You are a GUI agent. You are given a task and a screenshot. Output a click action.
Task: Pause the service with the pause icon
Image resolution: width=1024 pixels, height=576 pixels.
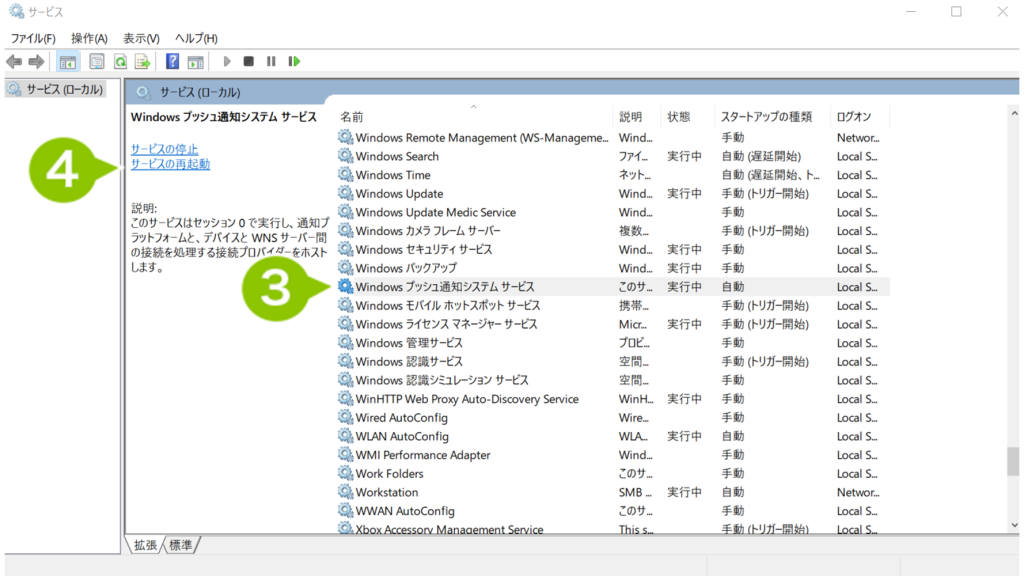pyautogui.click(x=271, y=61)
